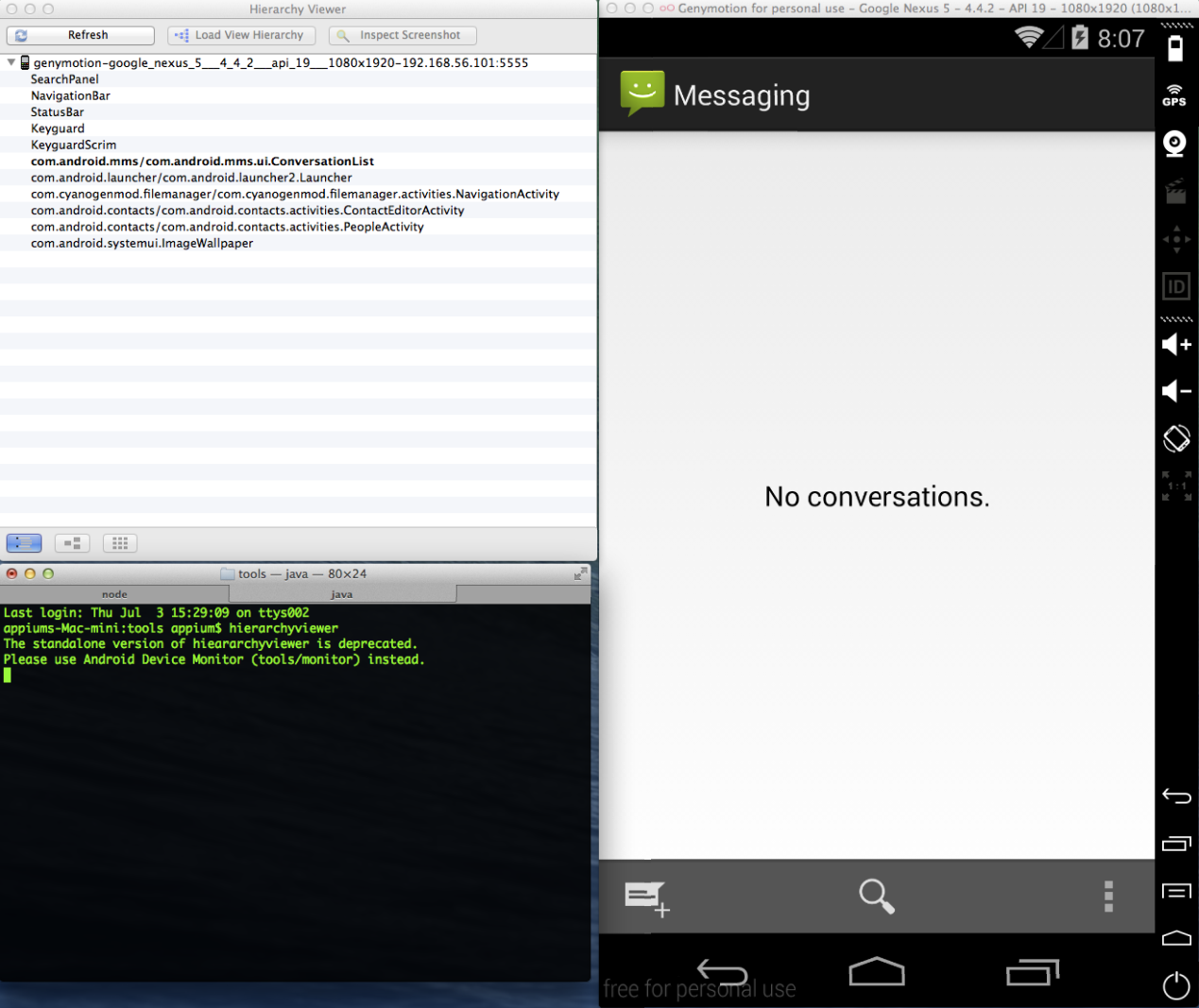Viewport: 1199px width, 1008px height.
Task: Switch to the node terminal tab
Action: pos(114,594)
